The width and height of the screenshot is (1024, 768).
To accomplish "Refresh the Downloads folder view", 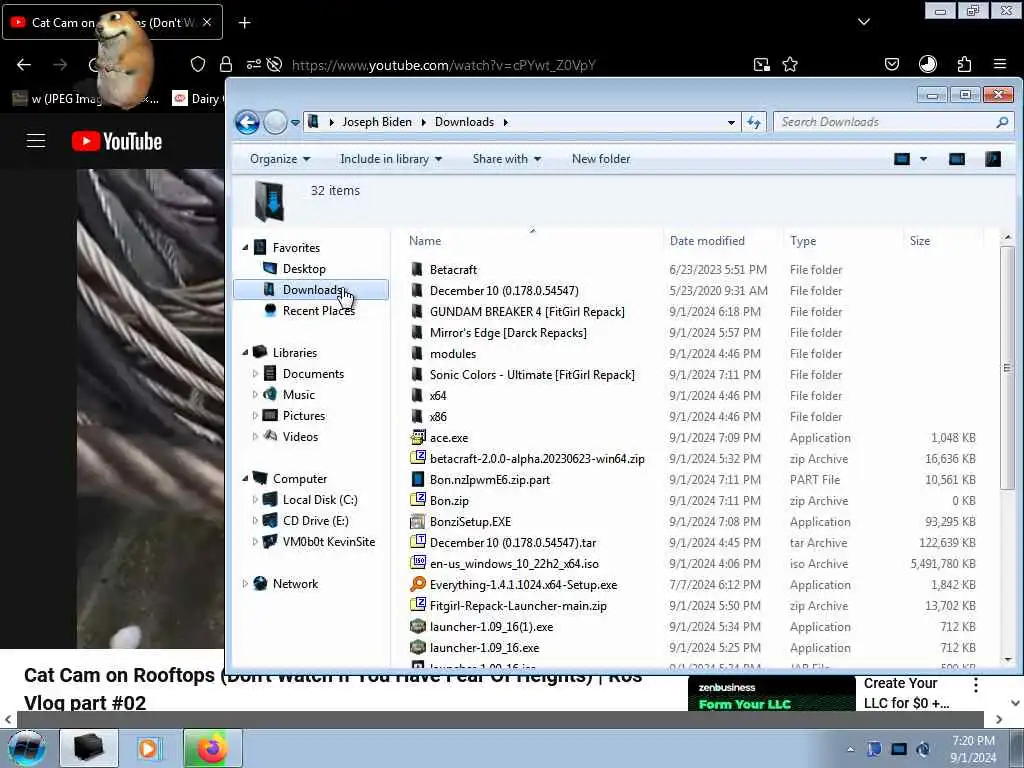I will [754, 122].
